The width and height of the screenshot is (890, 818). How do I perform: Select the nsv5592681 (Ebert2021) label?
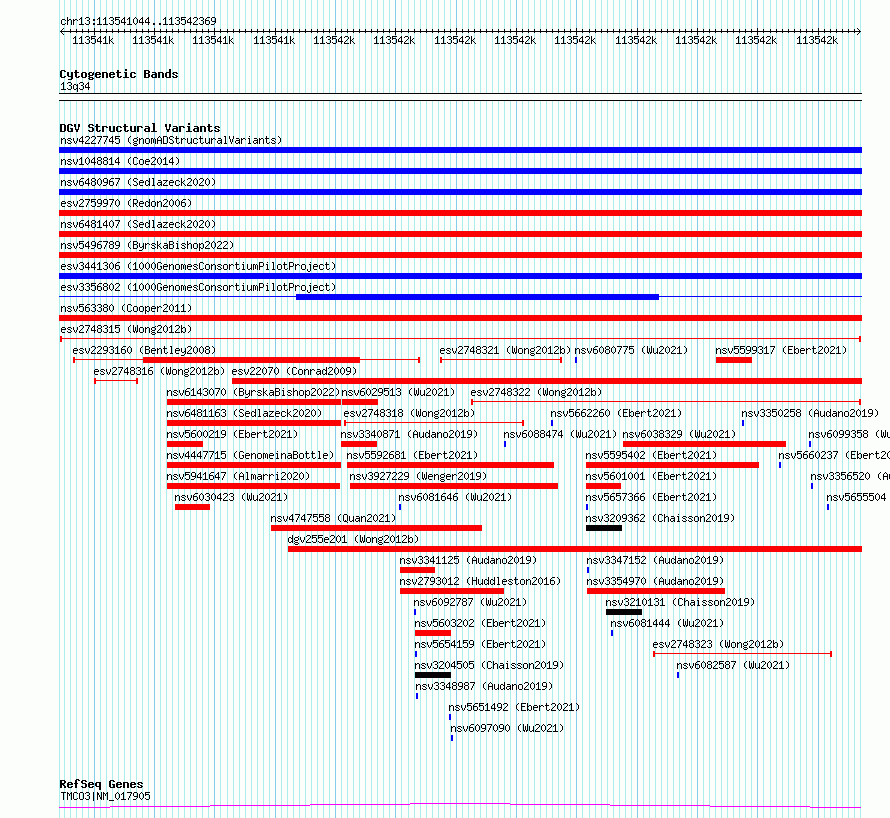pos(412,455)
